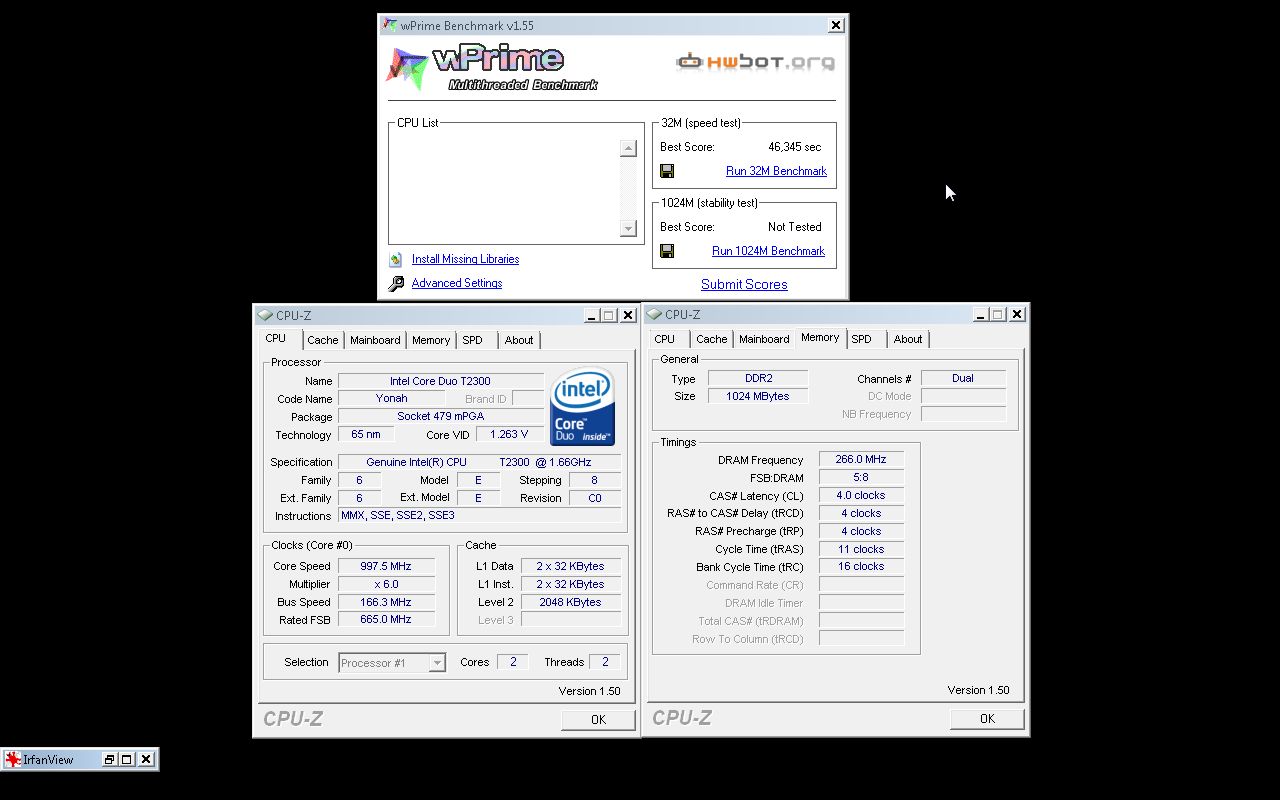Screen dimensions: 1280x800
Task: Open About tab in right CPU-Z window
Action: (908, 339)
